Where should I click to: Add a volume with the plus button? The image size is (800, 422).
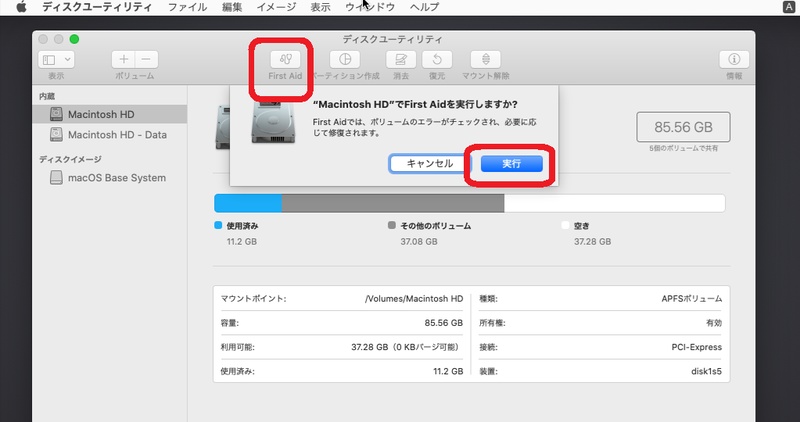click(123, 60)
